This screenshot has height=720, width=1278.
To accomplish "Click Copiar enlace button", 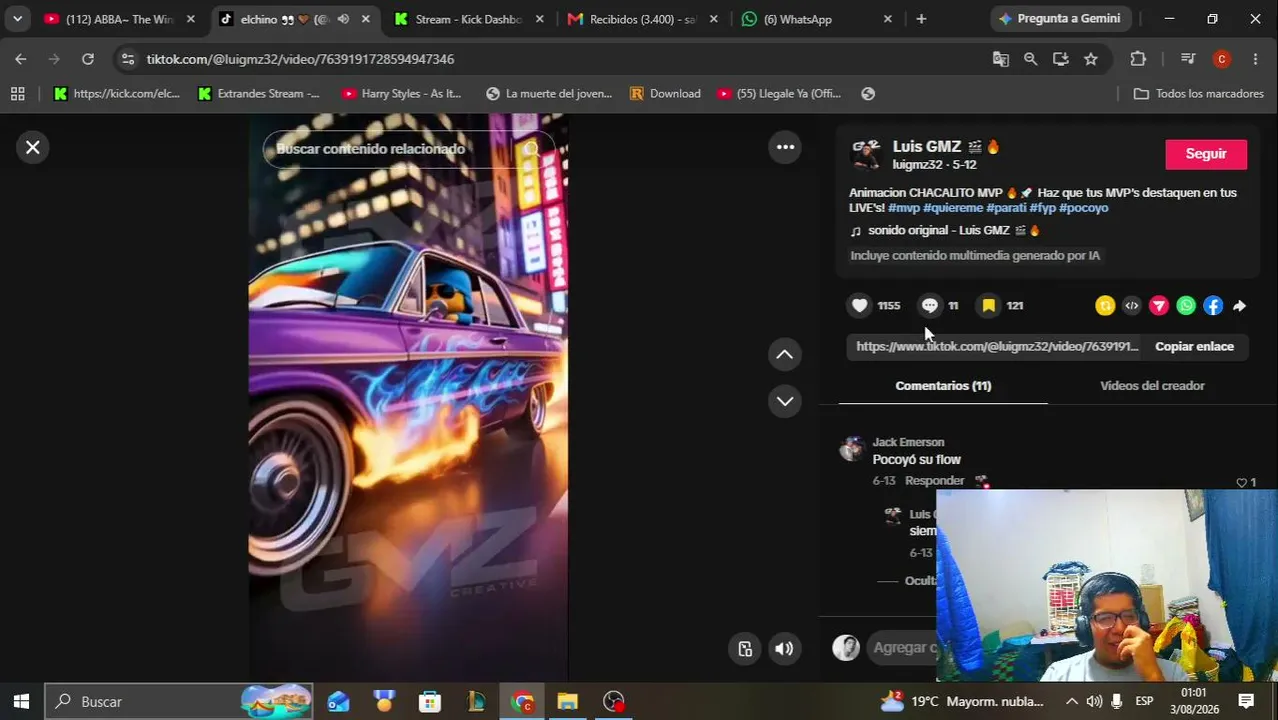I will tap(1194, 346).
